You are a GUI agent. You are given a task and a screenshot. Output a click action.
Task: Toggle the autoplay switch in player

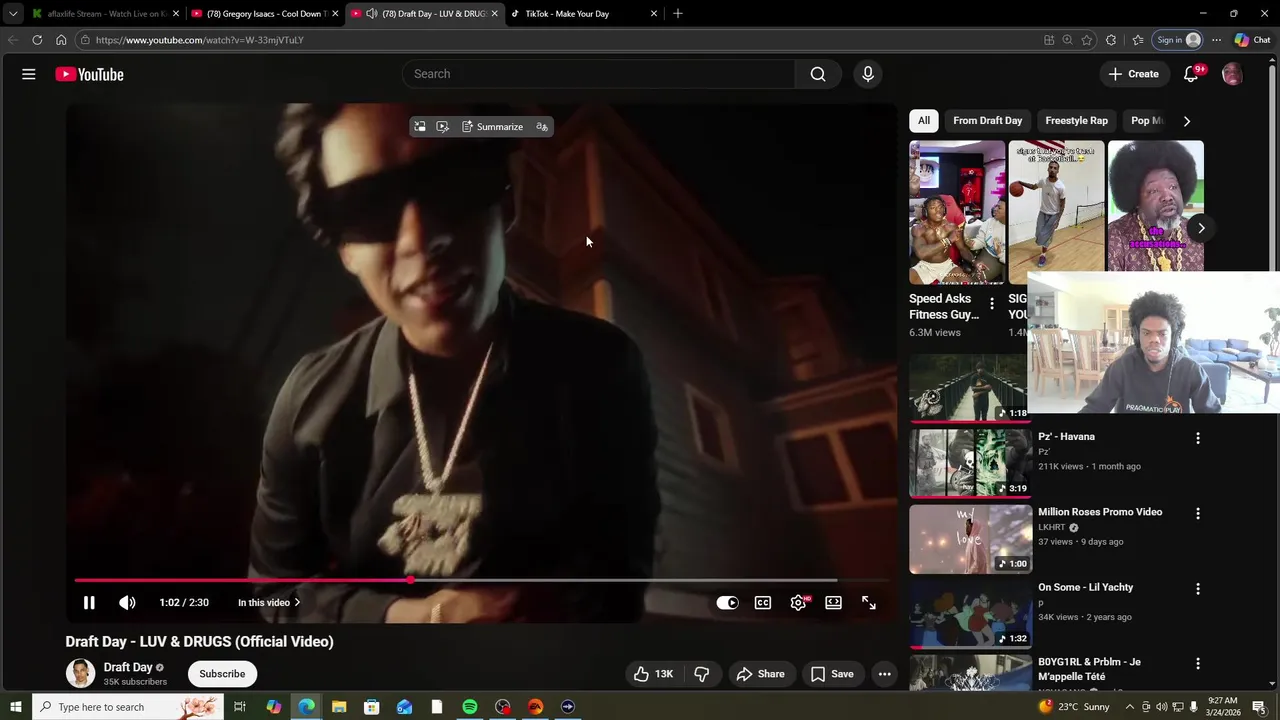click(x=727, y=603)
